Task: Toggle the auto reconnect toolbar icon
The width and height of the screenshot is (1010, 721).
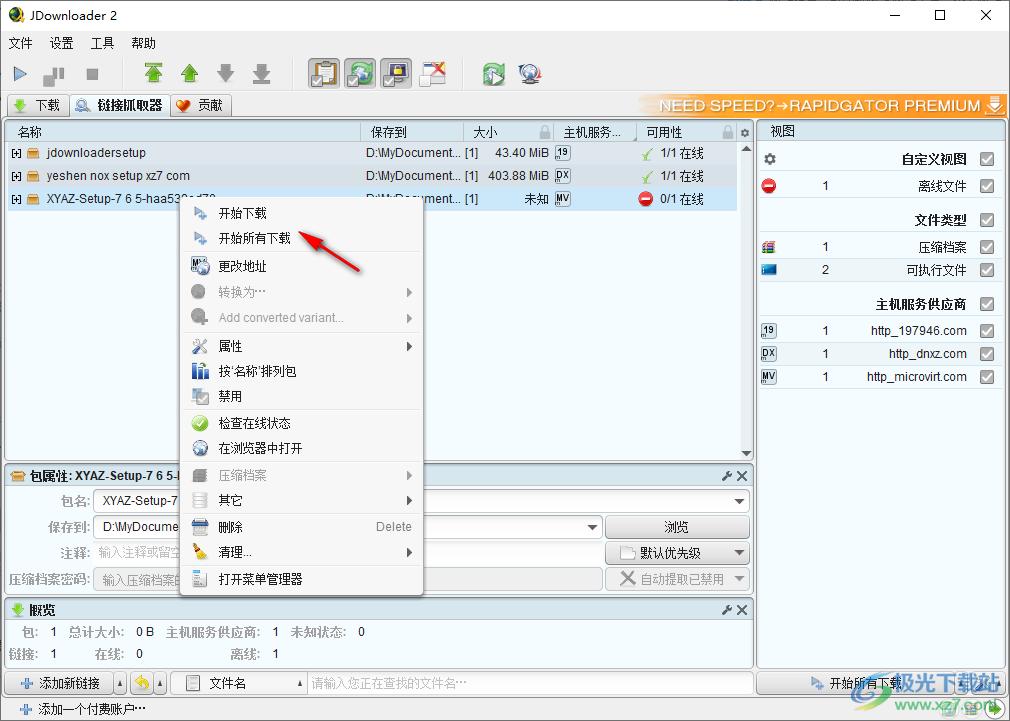Action: click(x=360, y=73)
